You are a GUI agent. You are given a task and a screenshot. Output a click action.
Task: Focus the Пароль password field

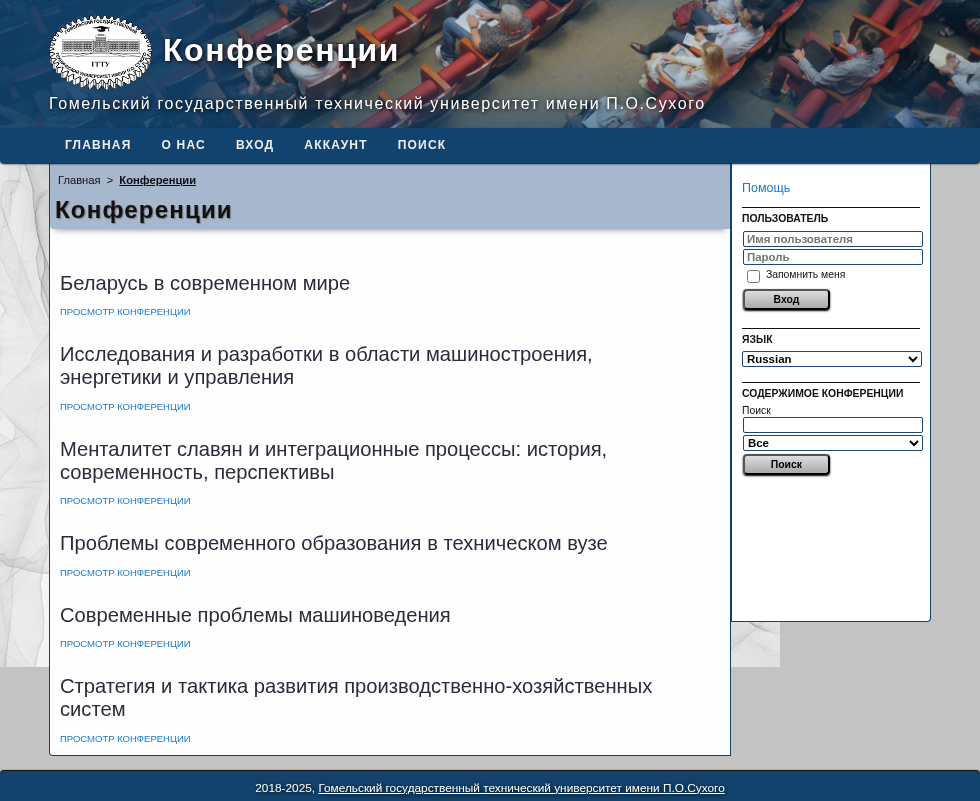point(832,257)
